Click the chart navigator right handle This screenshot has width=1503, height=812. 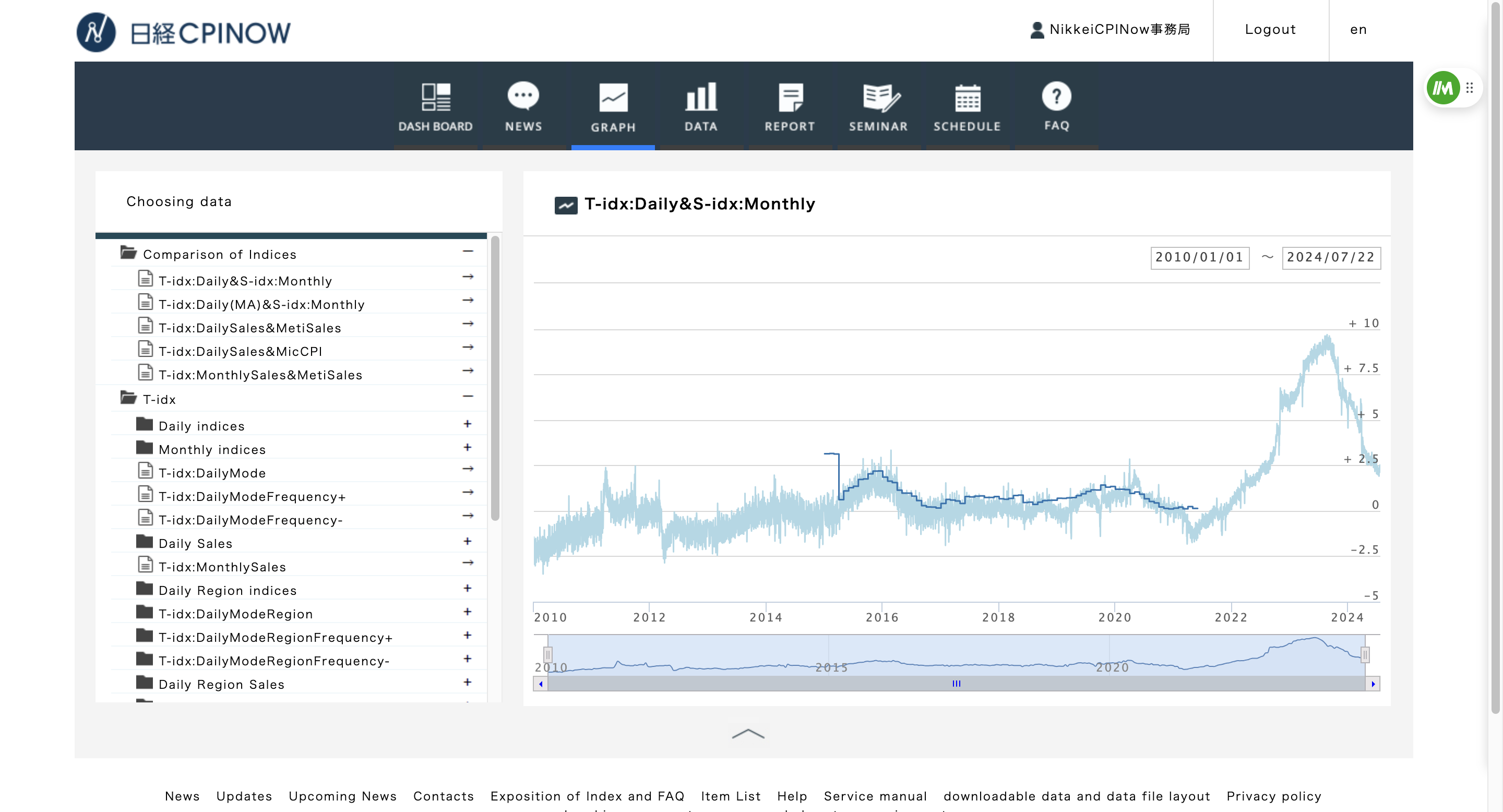(1365, 654)
